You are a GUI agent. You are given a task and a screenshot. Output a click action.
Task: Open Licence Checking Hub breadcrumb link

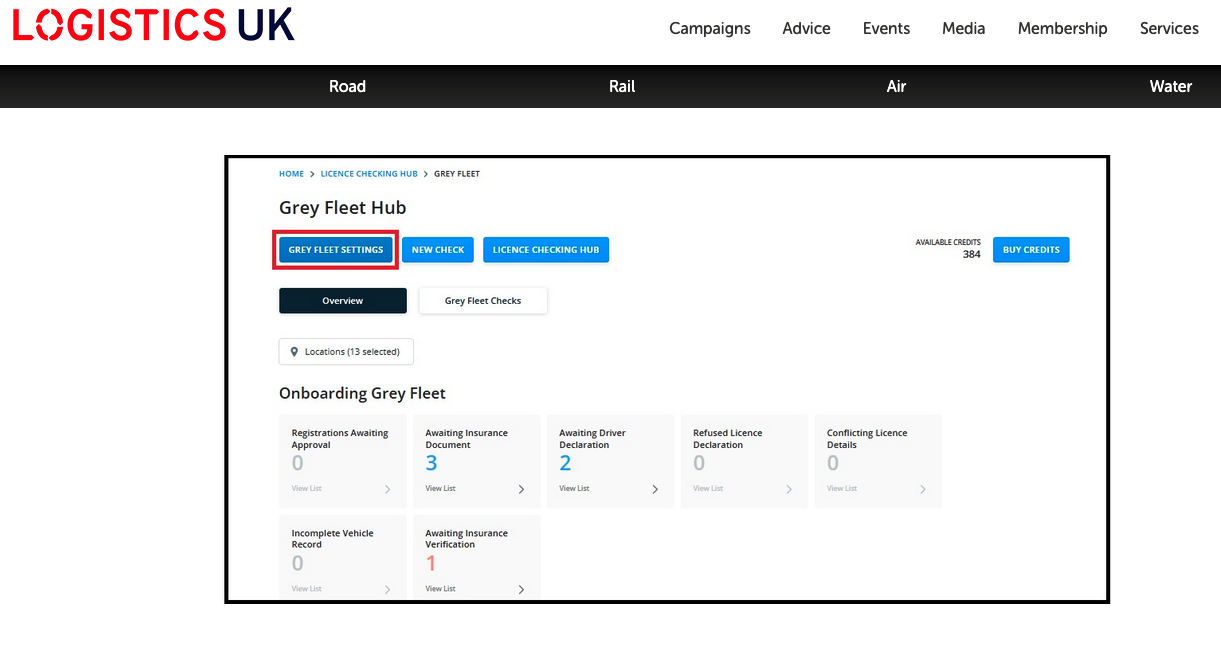click(369, 174)
